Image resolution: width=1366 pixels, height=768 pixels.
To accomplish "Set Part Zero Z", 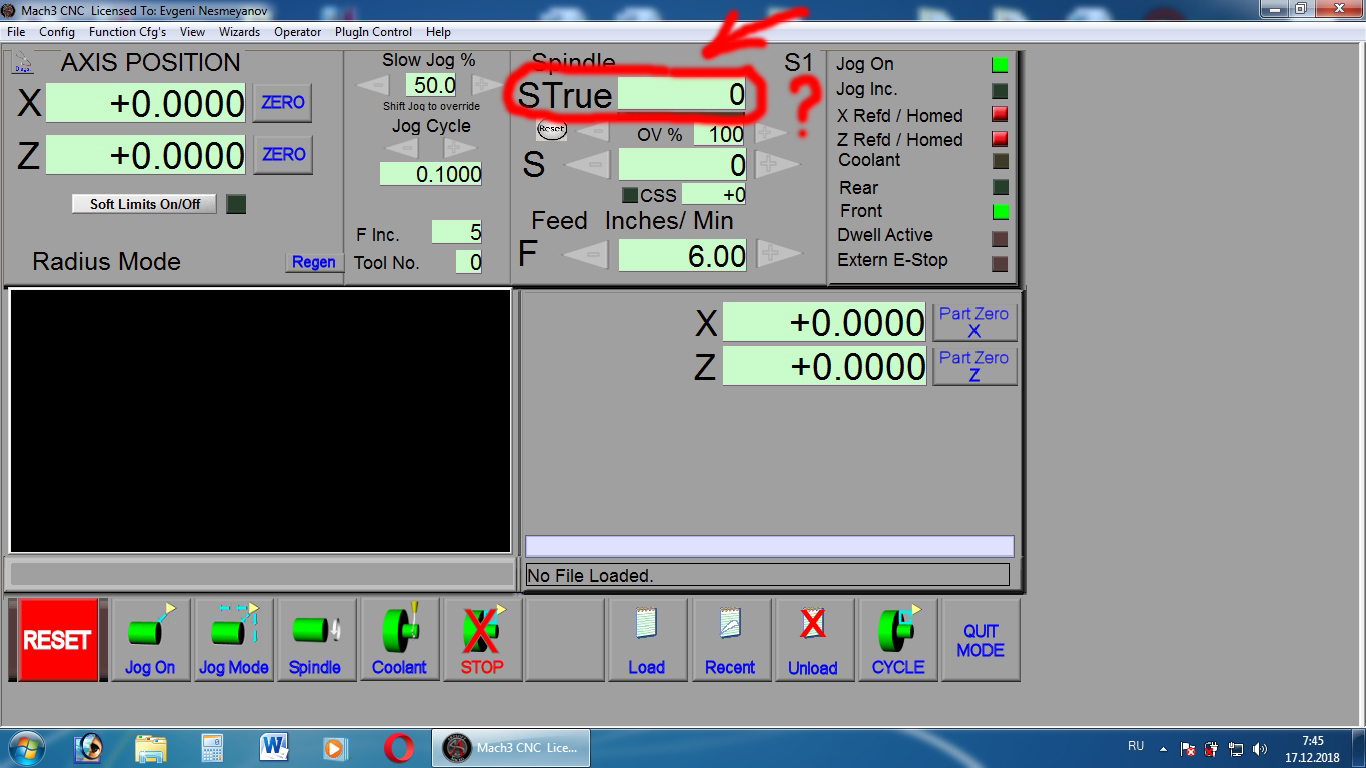I will (974, 366).
